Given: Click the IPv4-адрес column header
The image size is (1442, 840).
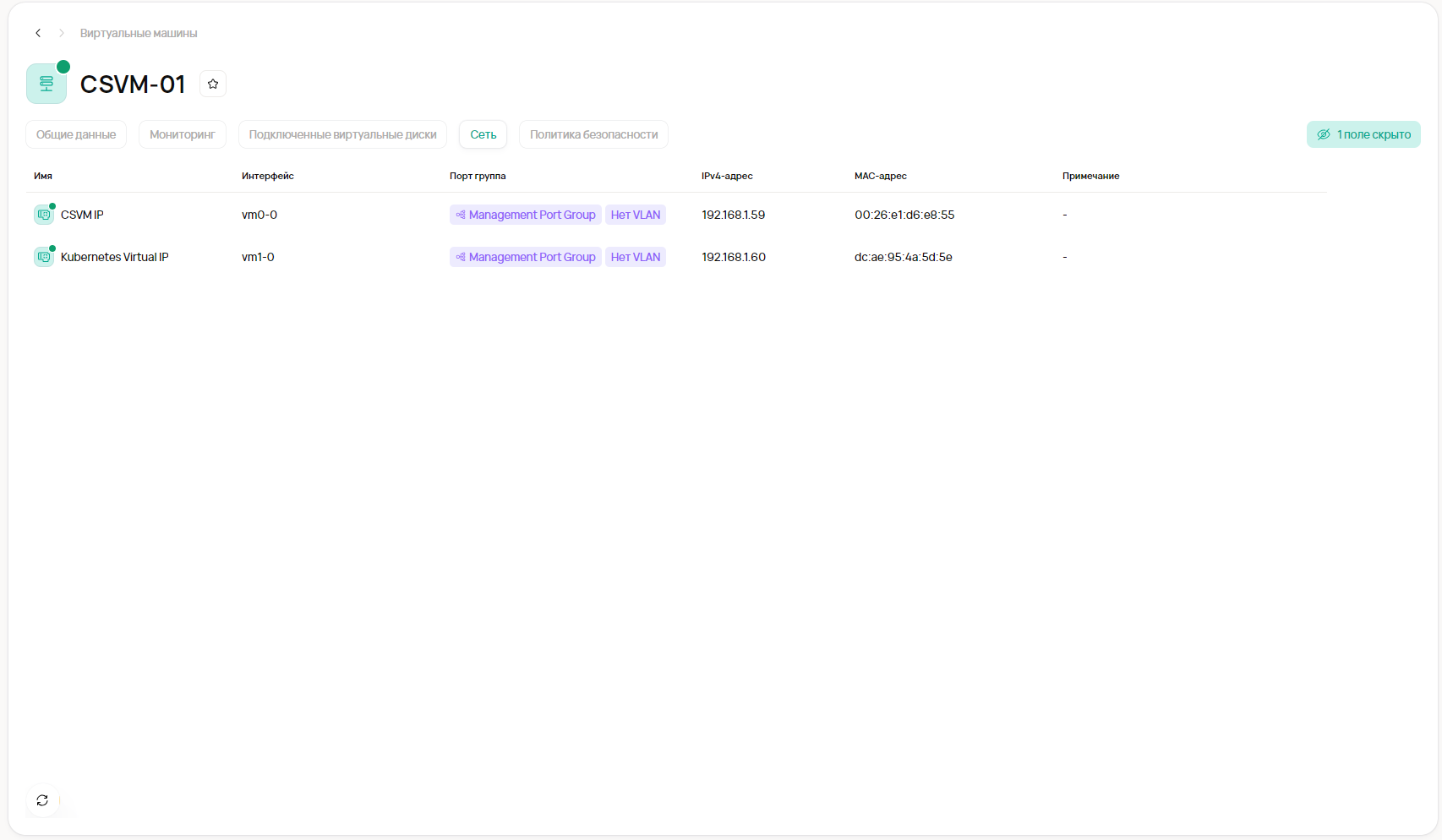Looking at the screenshot, I should click(x=727, y=176).
